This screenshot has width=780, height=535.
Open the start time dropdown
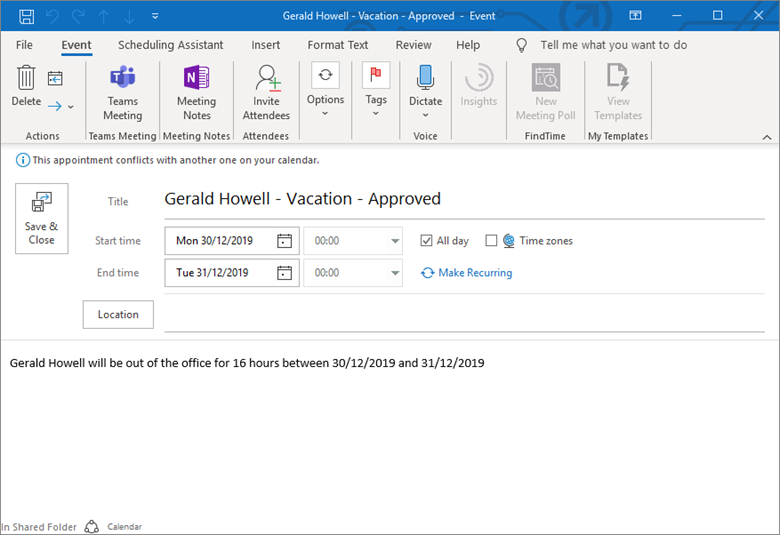tap(394, 241)
